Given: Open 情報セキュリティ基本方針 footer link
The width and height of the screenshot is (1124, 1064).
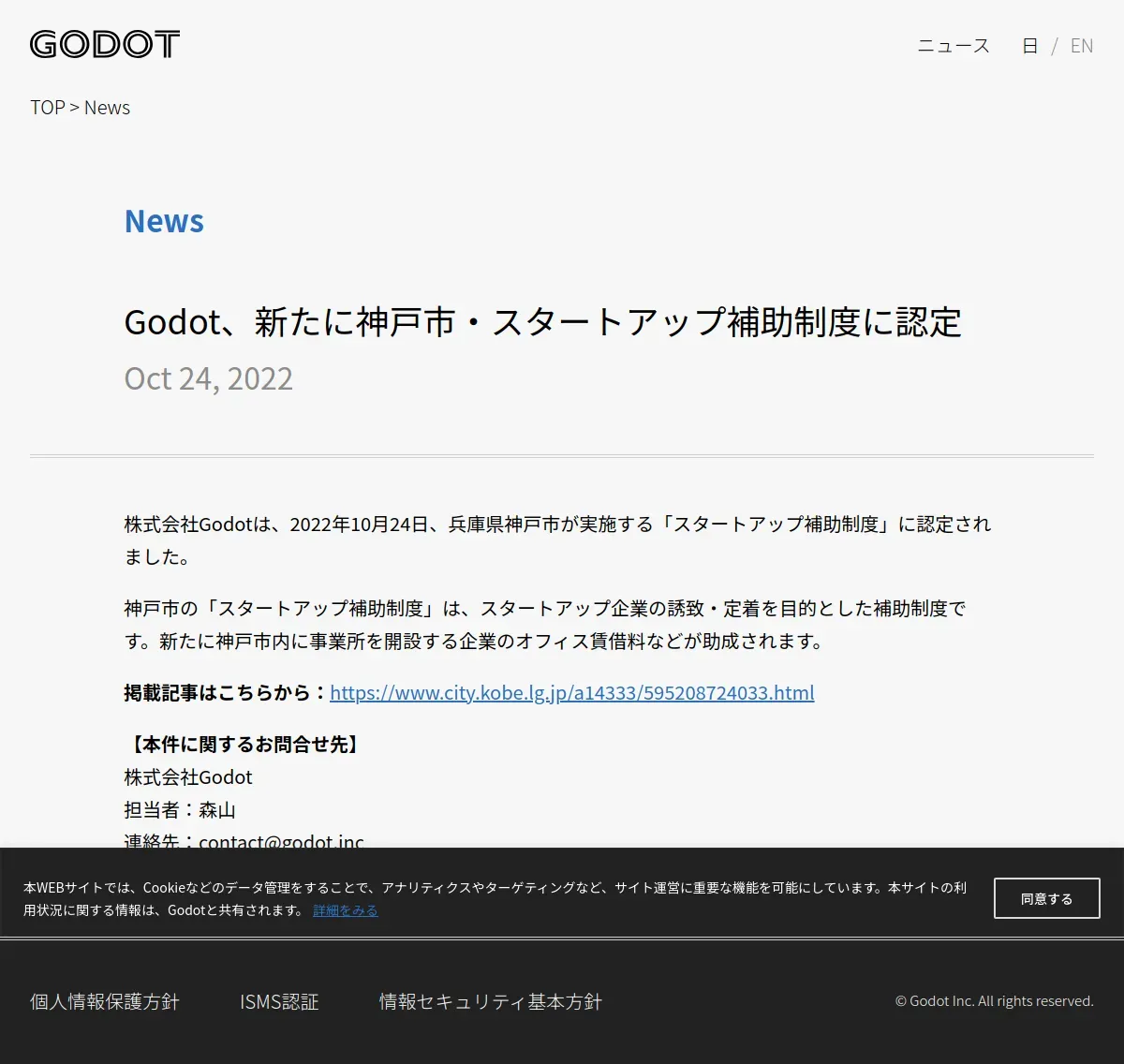Looking at the screenshot, I should (491, 1001).
